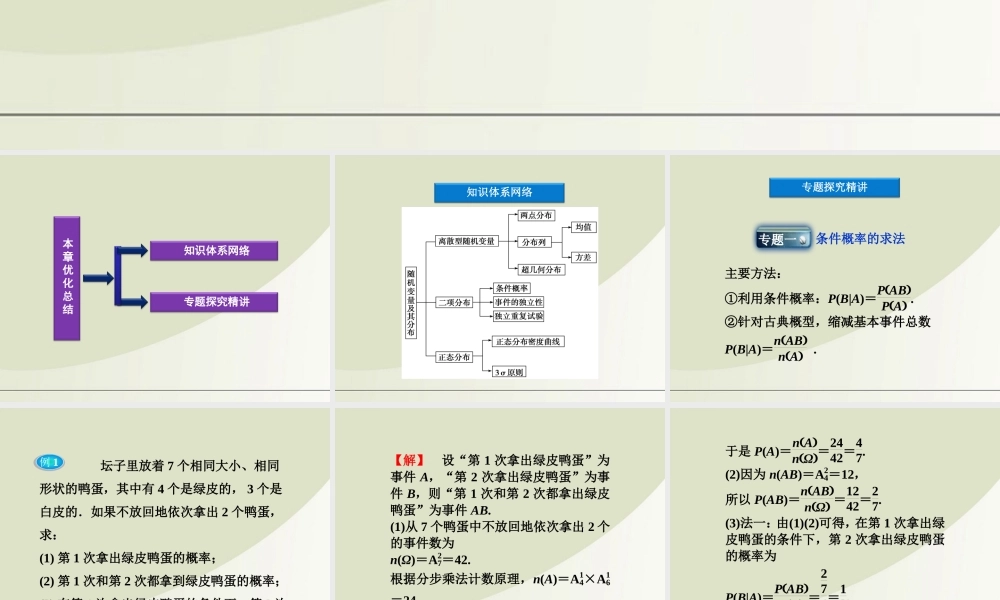Click the red 【解】 label

tap(408, 460)
